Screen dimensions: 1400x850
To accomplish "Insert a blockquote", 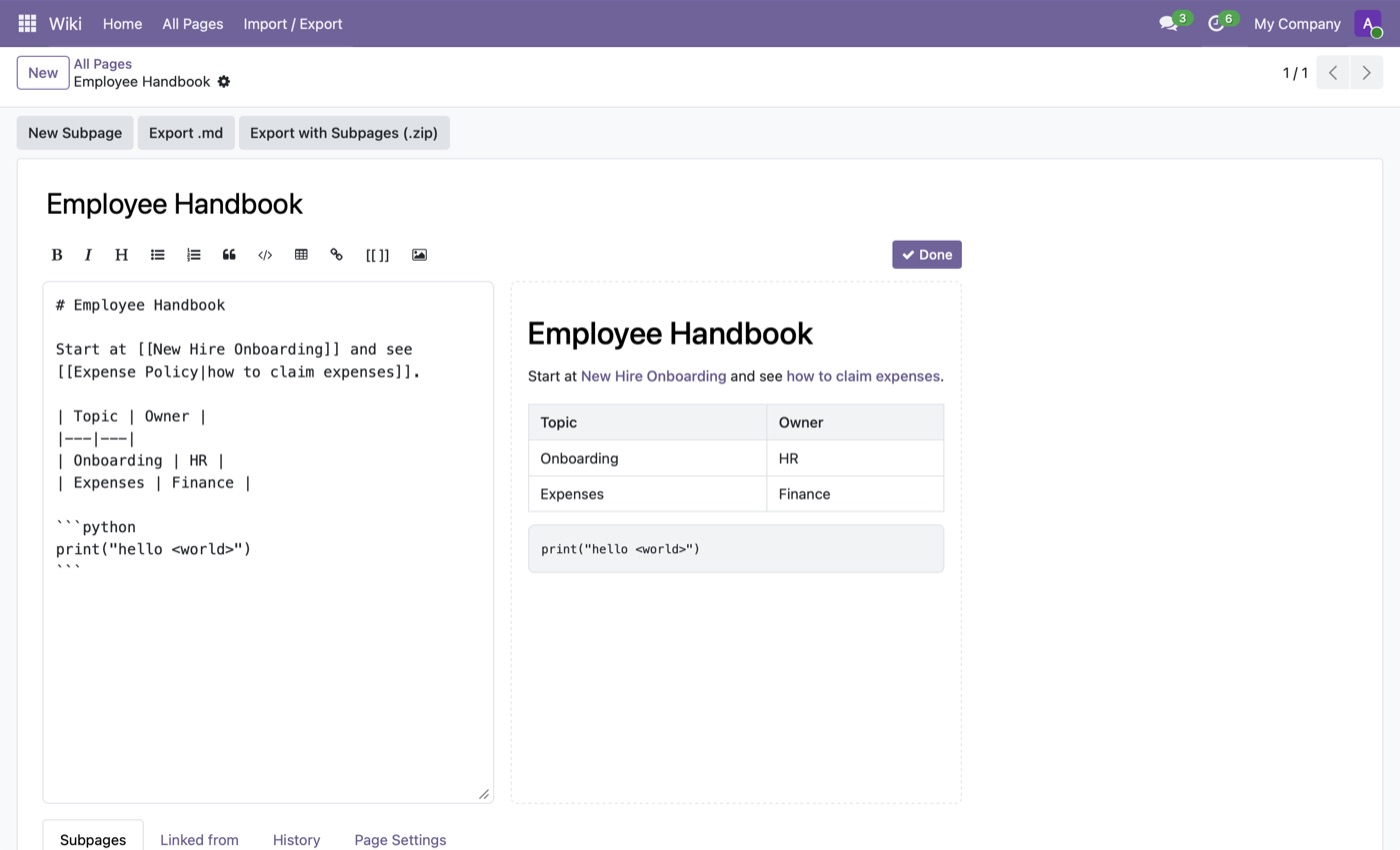I will coord(229,255).
